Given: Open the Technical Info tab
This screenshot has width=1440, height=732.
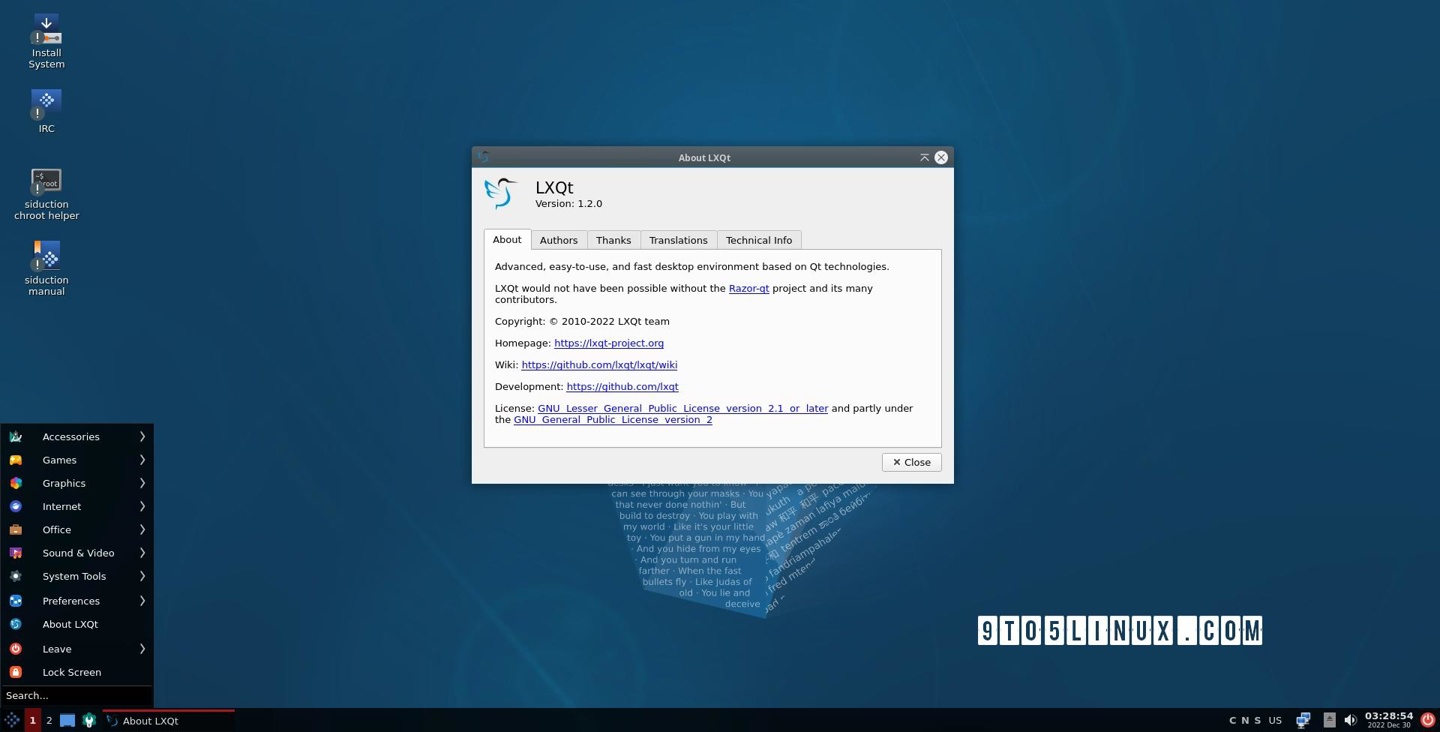Looking at the screenshot, I should pos(759,240).
